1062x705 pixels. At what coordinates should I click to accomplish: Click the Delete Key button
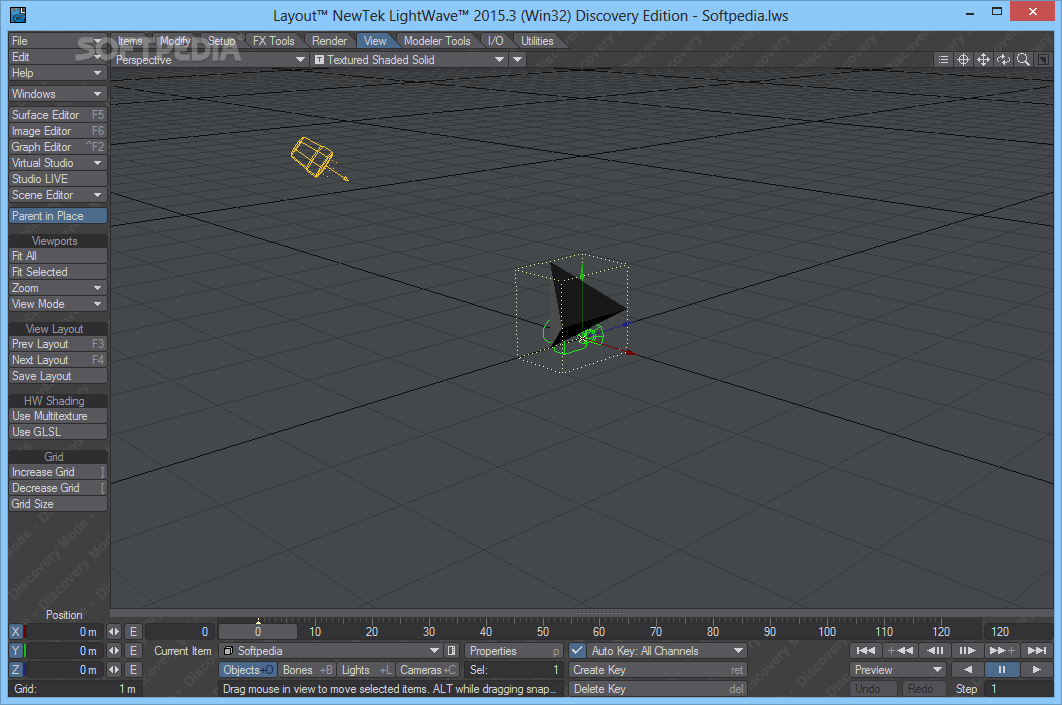pyautogui.click(x=658, y=688)
